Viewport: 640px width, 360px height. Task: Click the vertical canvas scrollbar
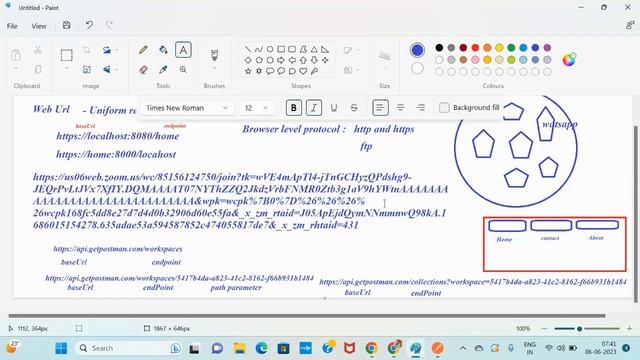(x=635, y=214)
